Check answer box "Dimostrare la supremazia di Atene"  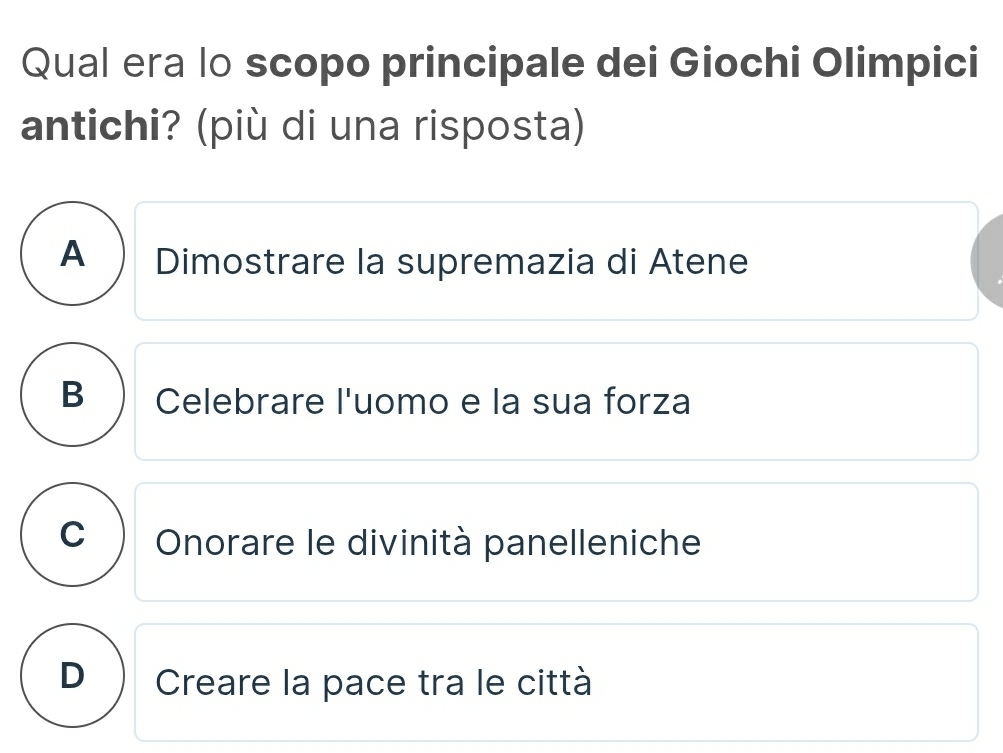[556, 261]
